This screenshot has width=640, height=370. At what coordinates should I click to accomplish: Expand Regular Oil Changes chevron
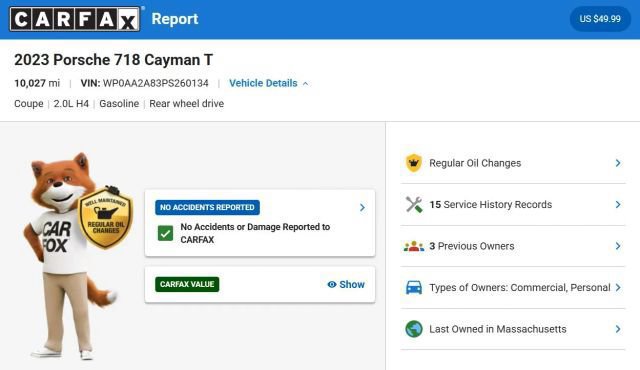[618, 163]
